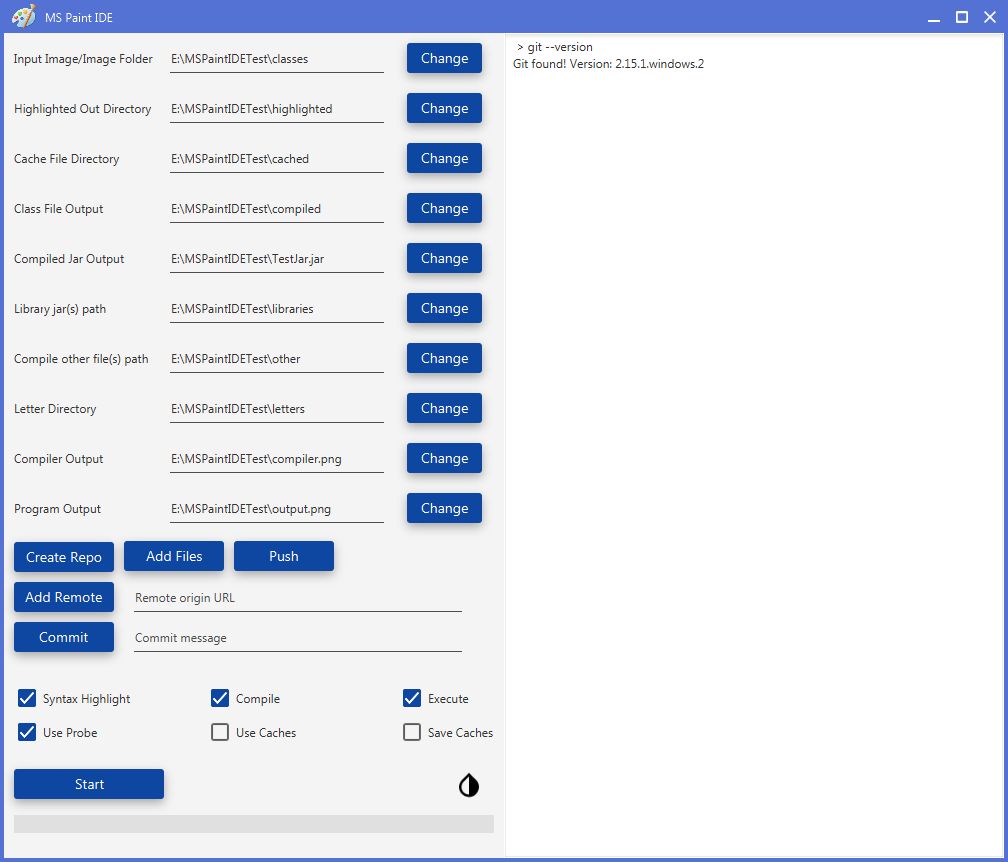Enable the Use Caches checkbox
The height and width of the screenshot is (862, 1008).
point(219,732)
